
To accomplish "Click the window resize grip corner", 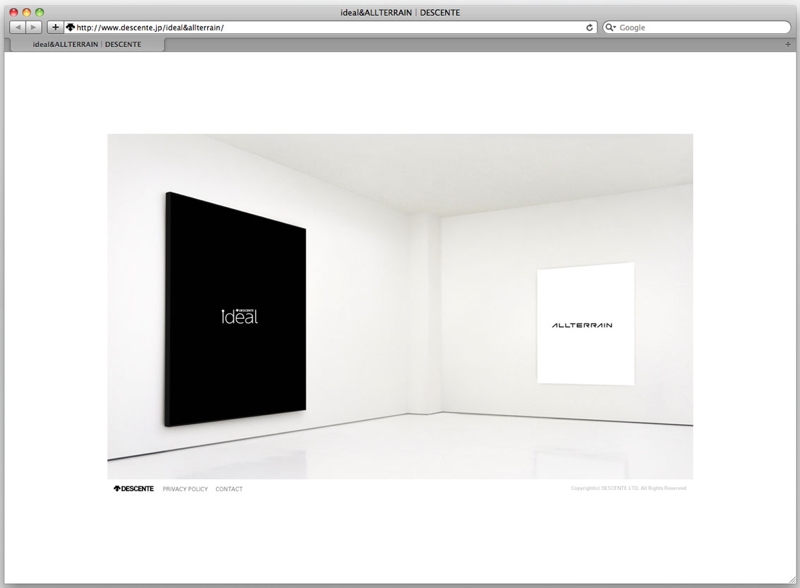I will [792, 580].
